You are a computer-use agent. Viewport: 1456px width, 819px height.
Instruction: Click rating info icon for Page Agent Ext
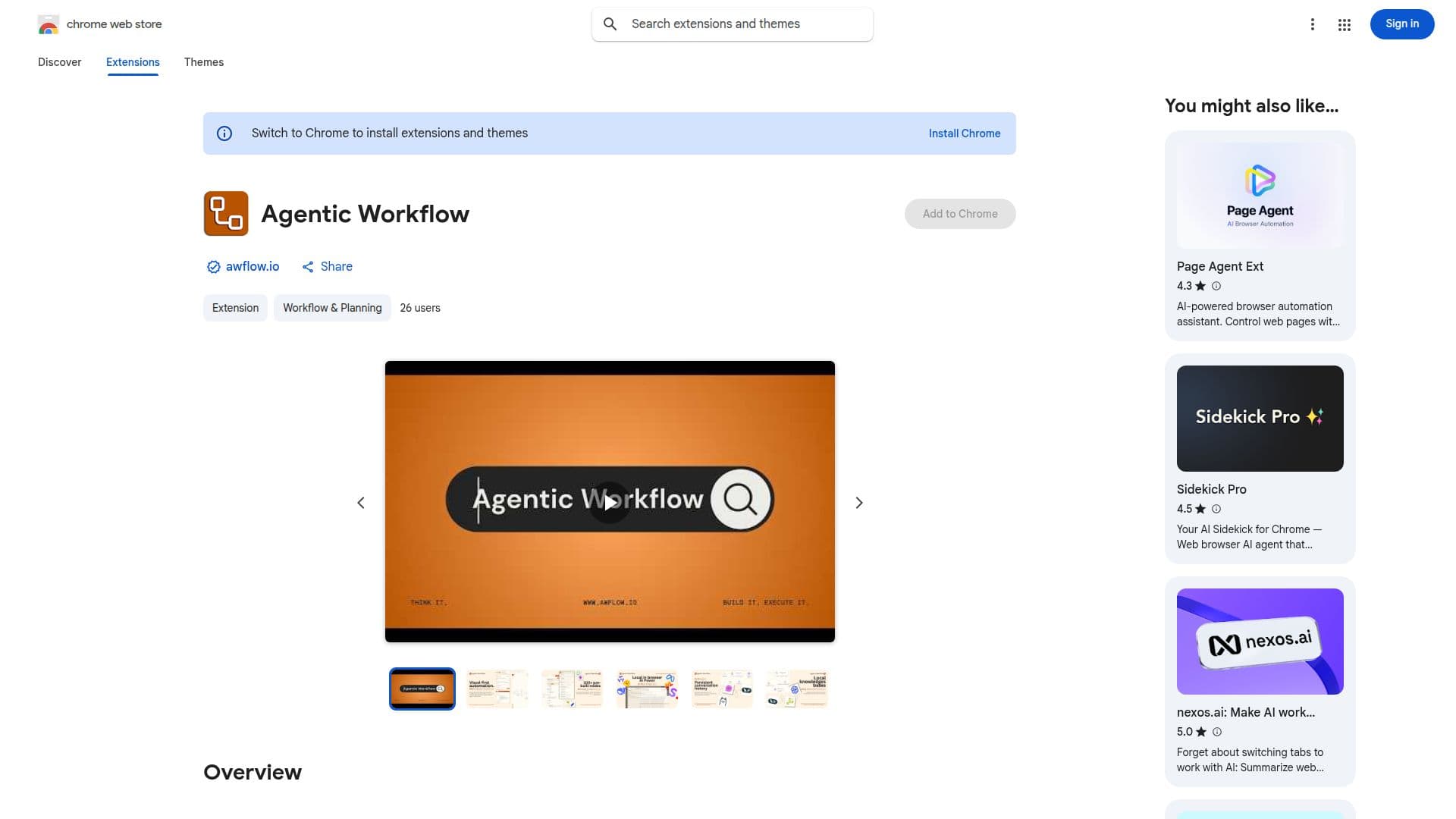click(x=1216, y=286)
